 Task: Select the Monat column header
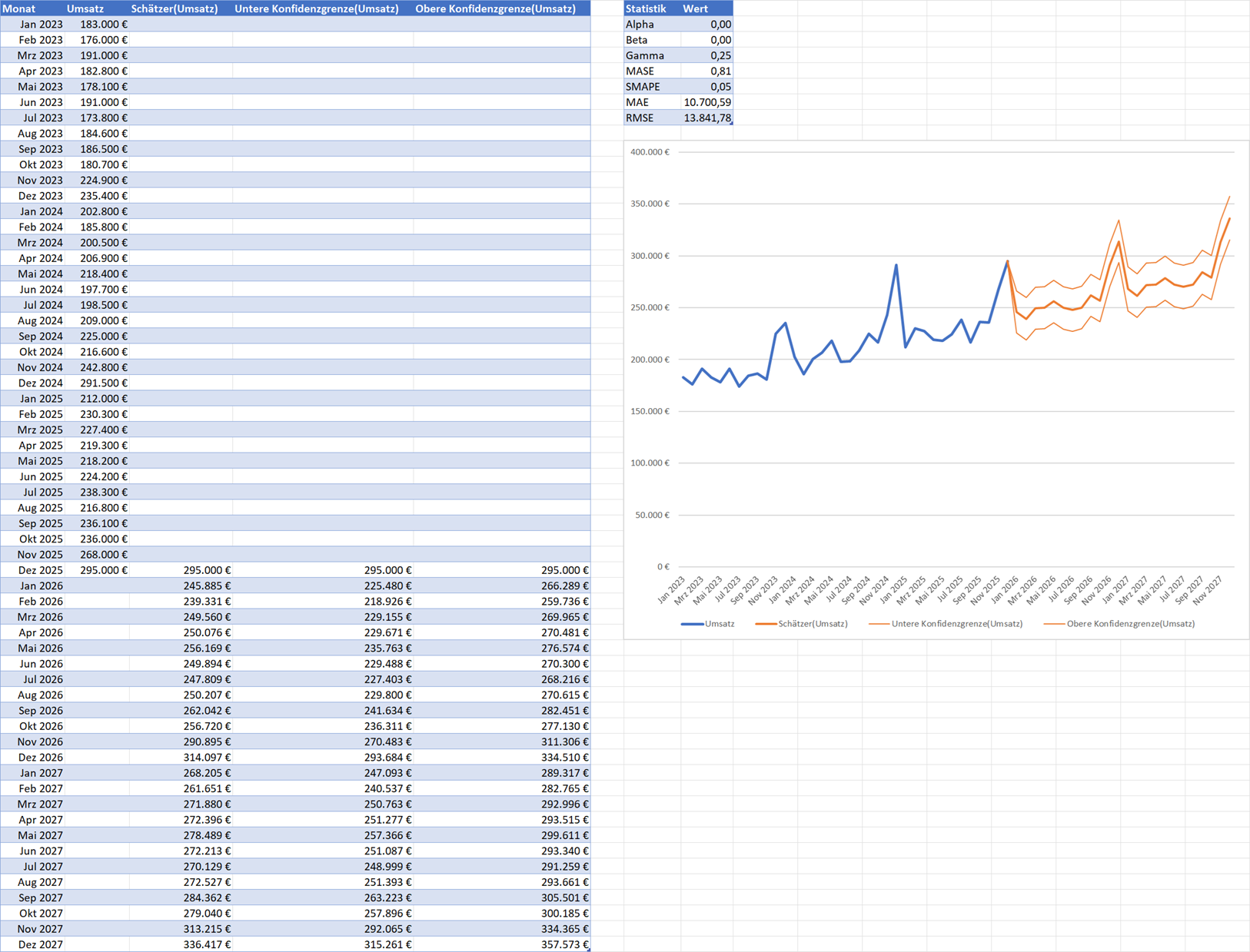coord(32,8)
